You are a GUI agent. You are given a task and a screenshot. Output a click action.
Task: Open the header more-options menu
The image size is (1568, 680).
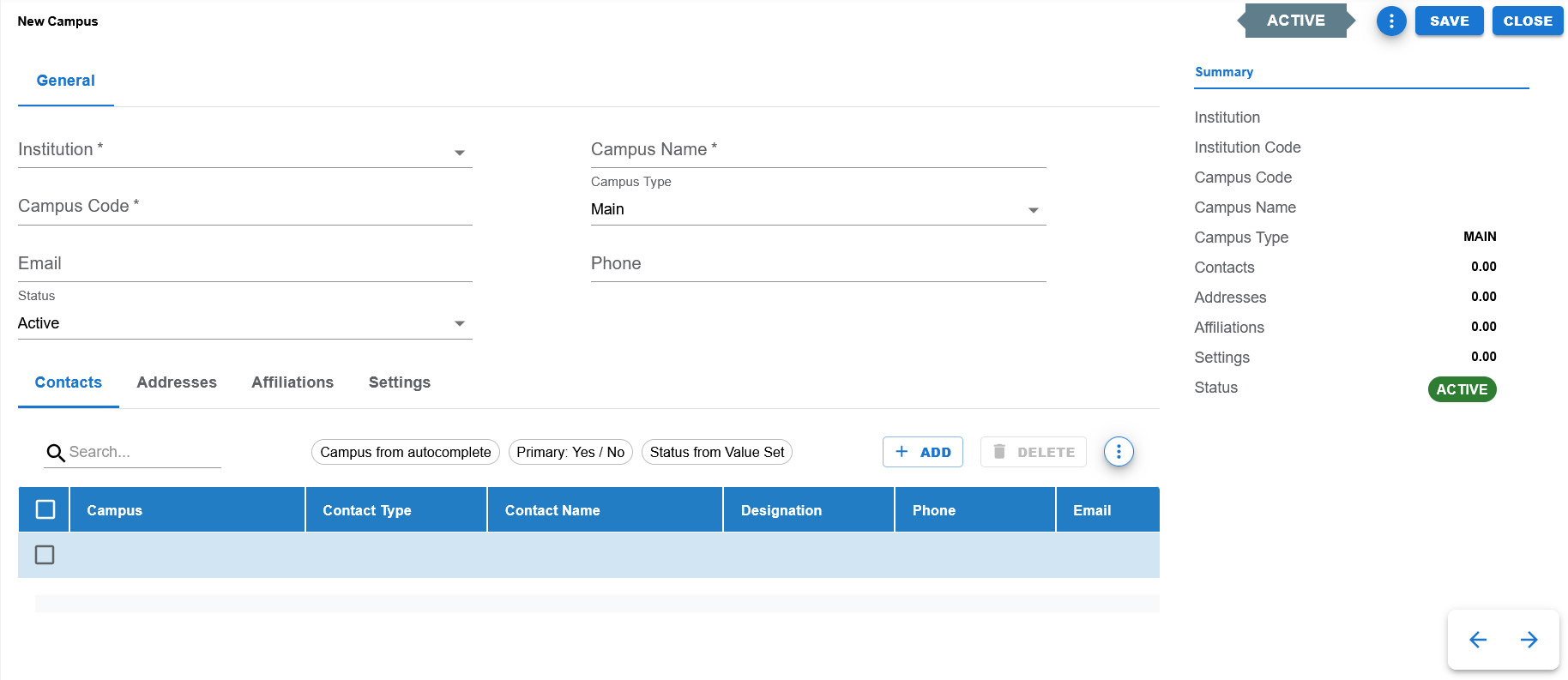[1391, 21]
